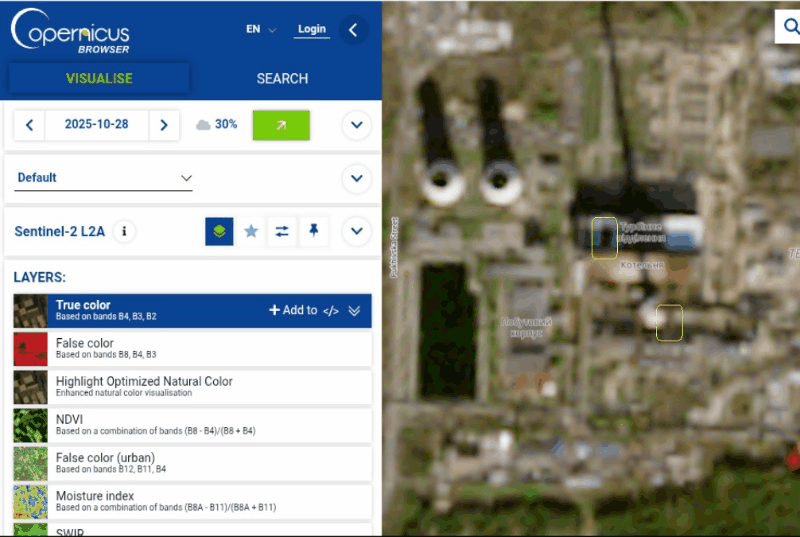This screenshot has width=800, height=537.
Task: Select the NDVI layer thumbnail
Action: pyautogui.click(x=30, y=426)
